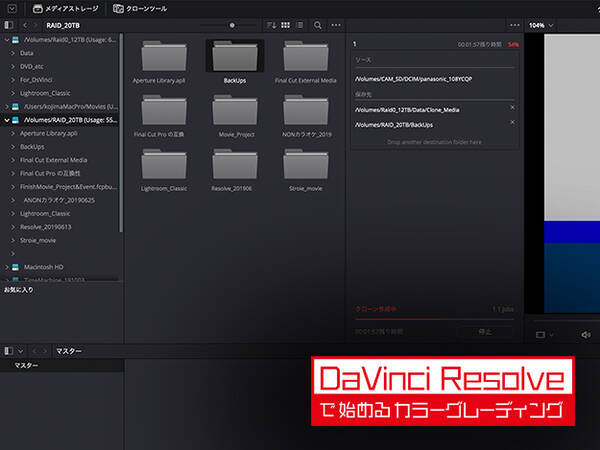The width and height of the screenshot is (600, 450).
Task: Open dropdown beside media pool bin icon
Action: [21, 351]
